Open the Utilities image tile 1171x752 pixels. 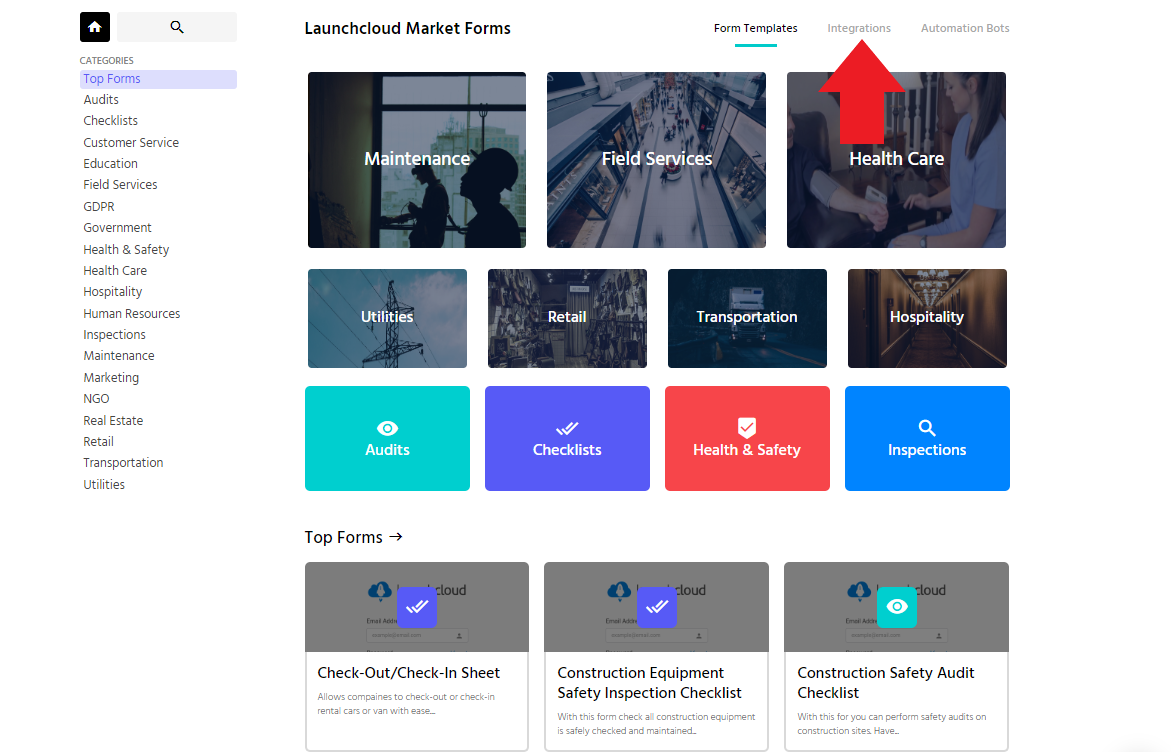387,318
